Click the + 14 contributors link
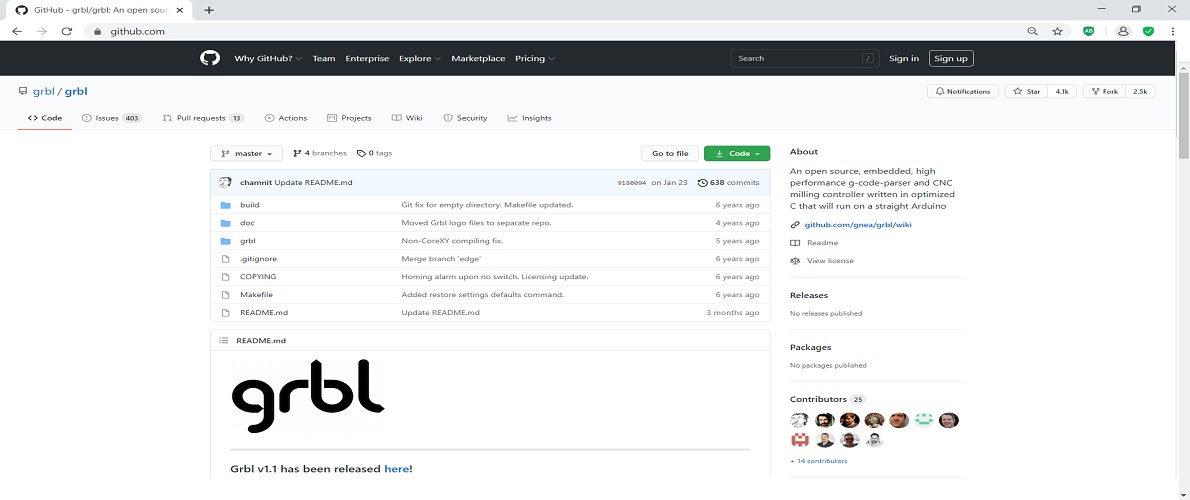Screen dimensions: 1190x500 [818, 461]
